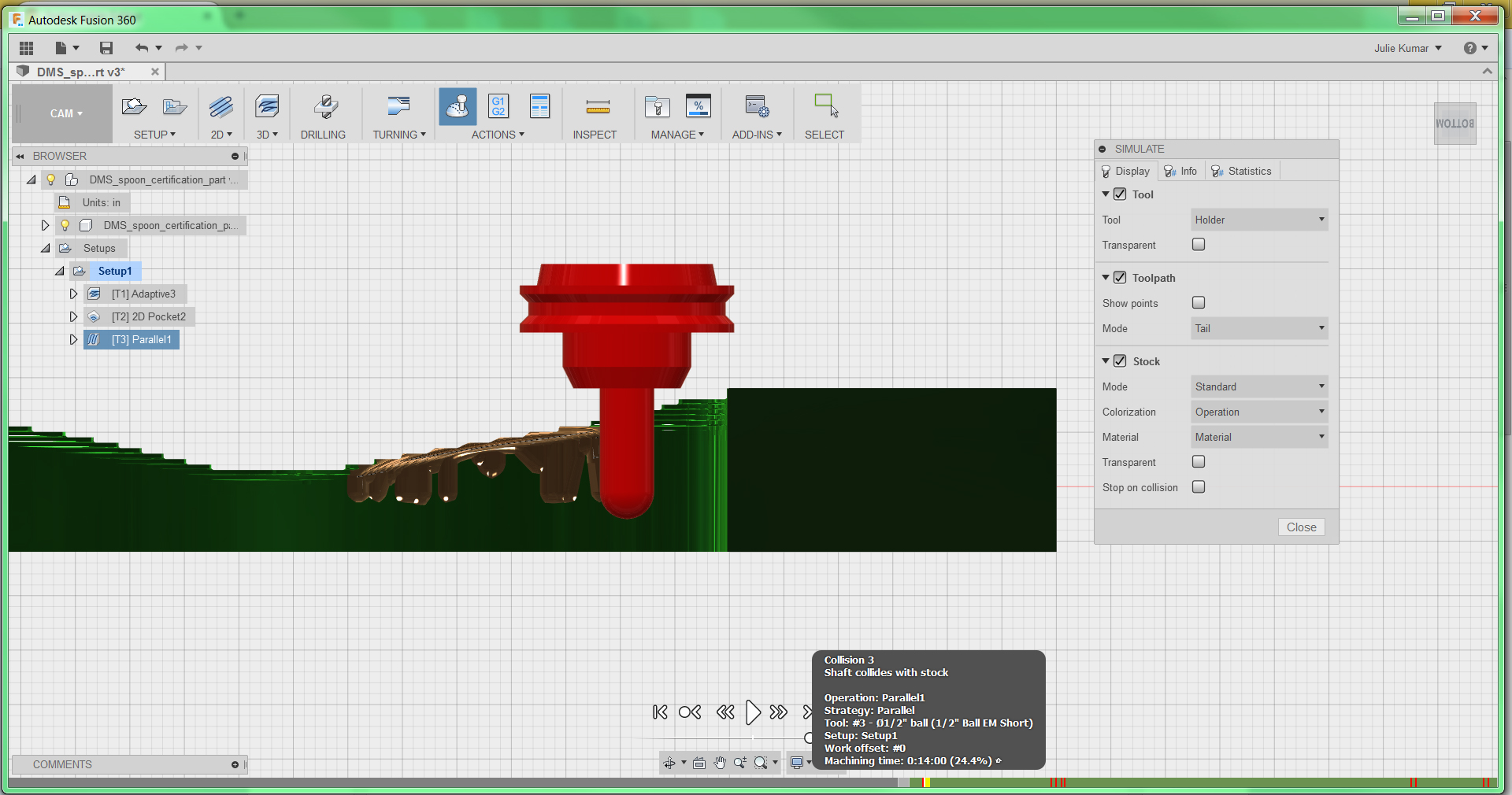
Task: Click the Save disk icon
Action: point(106,48)
